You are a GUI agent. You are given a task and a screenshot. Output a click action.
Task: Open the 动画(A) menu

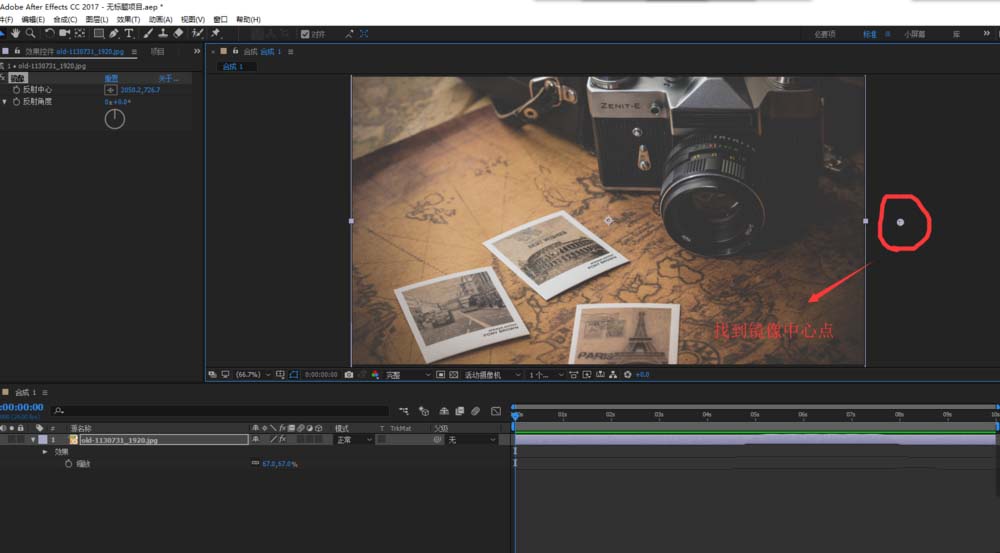(x=160, y=19)
